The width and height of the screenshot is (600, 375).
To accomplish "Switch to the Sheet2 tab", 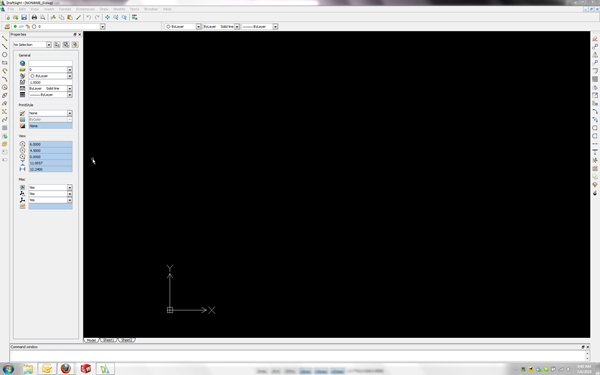I will tap(127, 340).
